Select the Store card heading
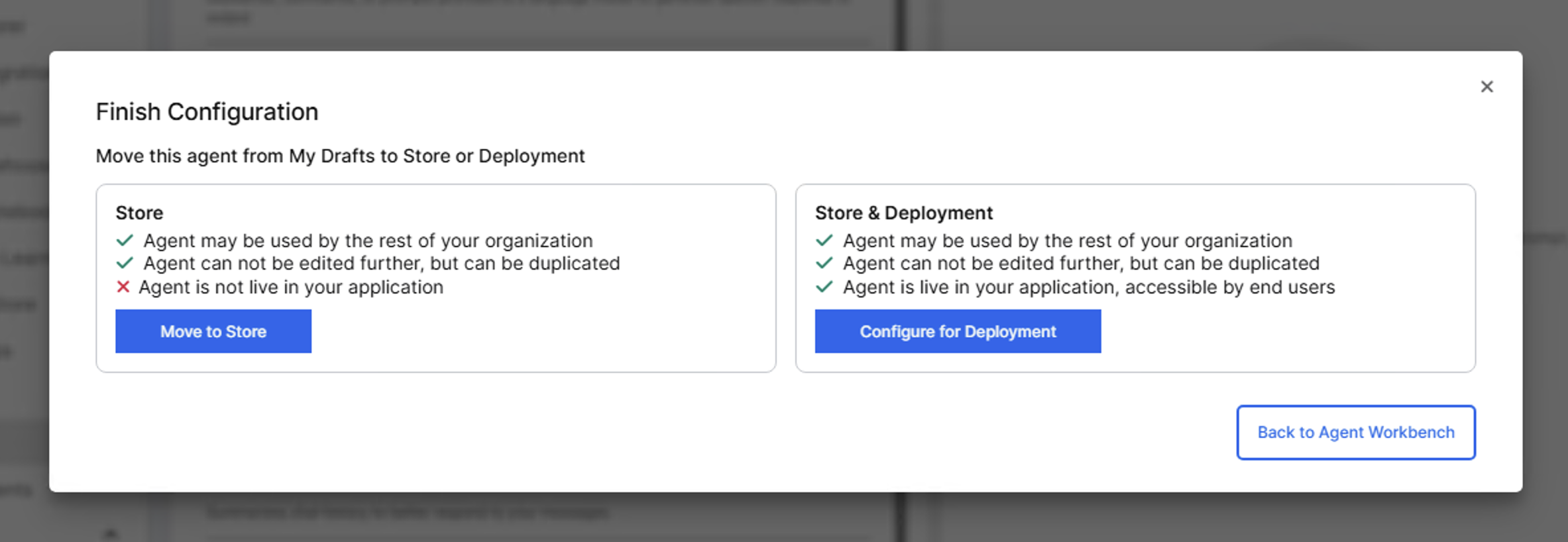This screenshot has width=1568, height=542. coord(139,213)
